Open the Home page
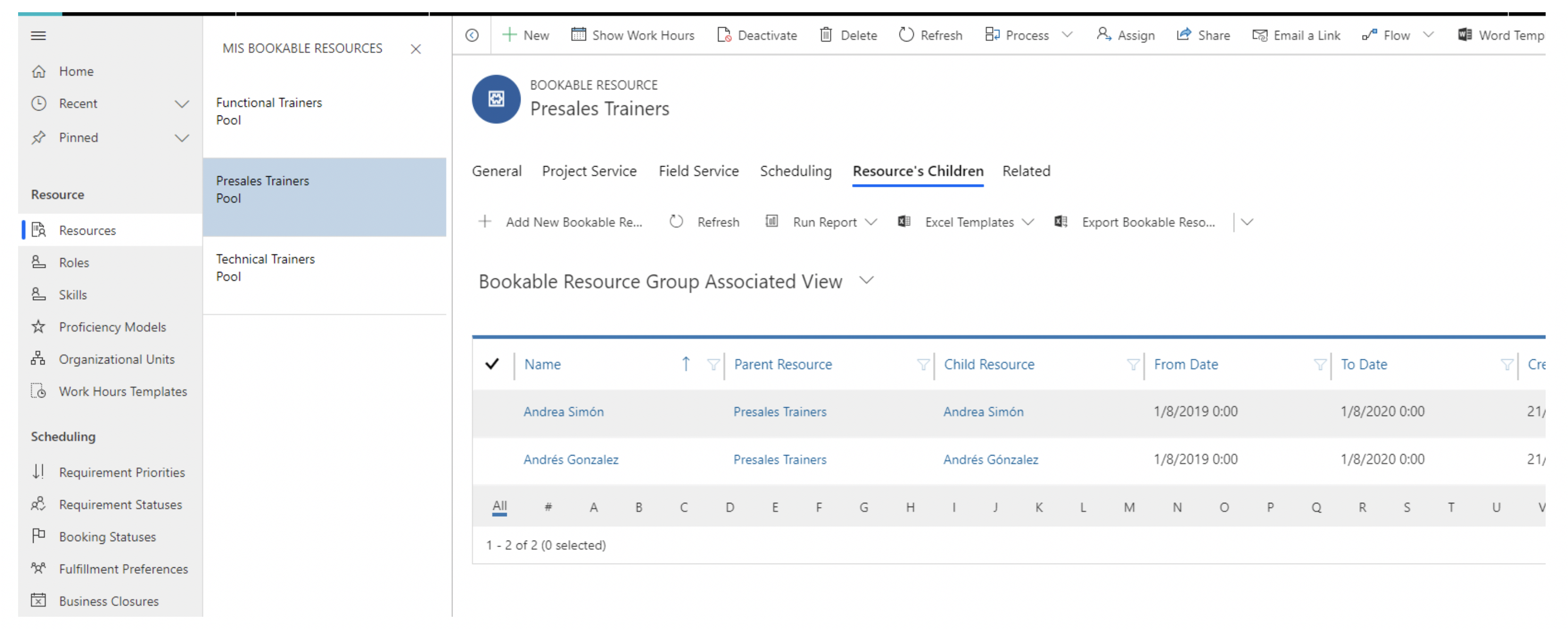Viewport: 1568px width, 629px height. (76, 72)
